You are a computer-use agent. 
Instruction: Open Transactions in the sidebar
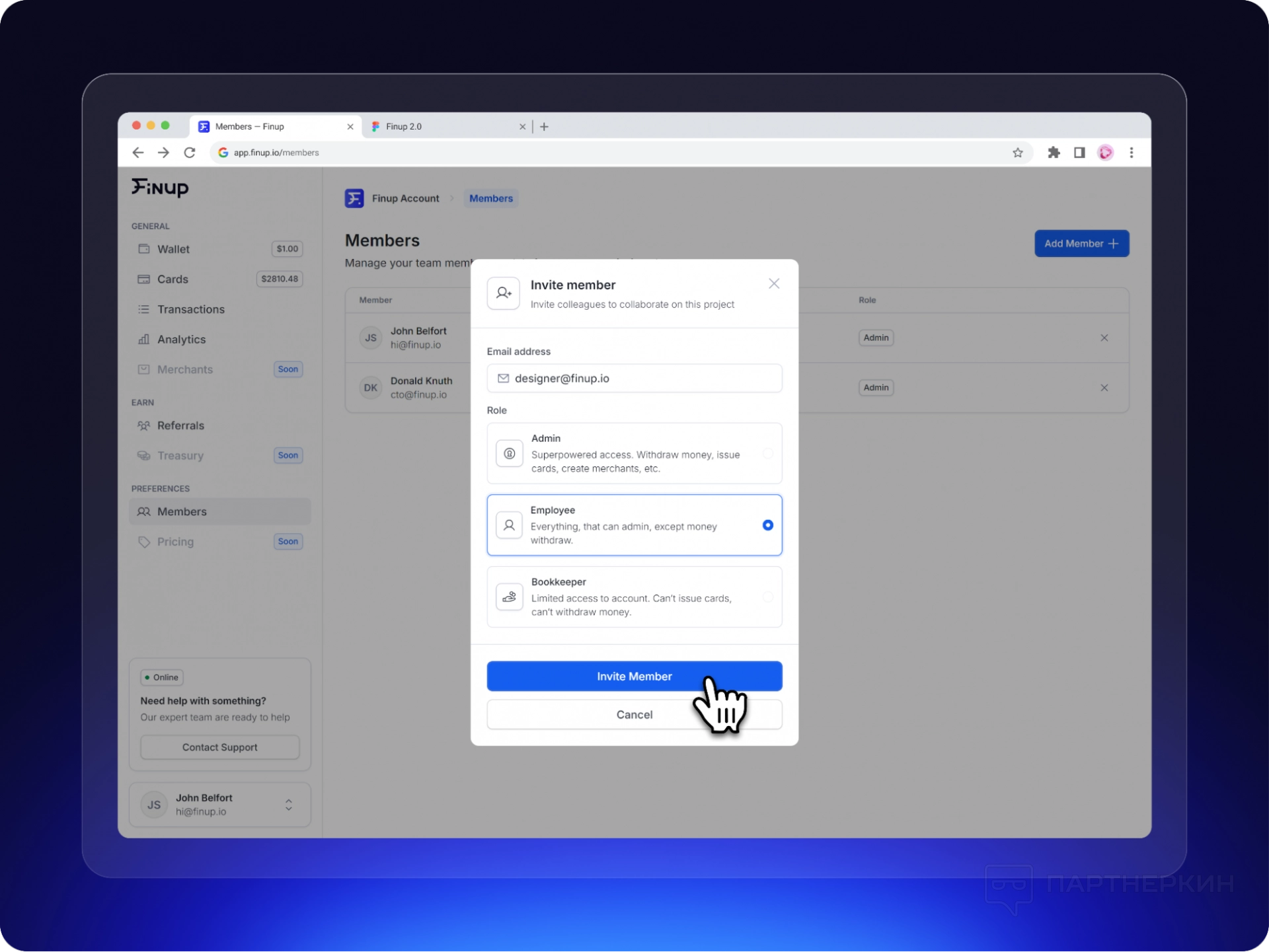[190, 309]
